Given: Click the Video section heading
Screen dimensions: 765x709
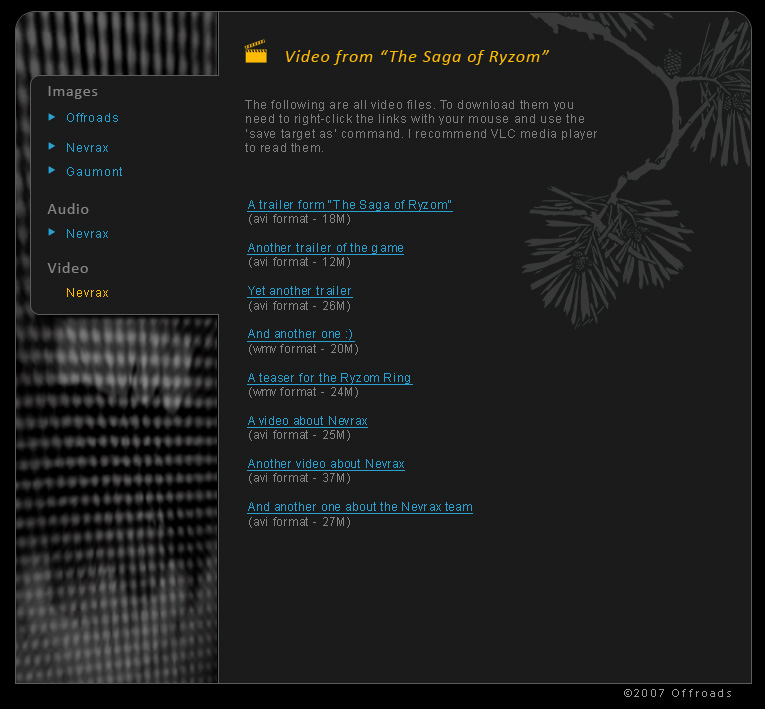Looking at the screenshot, I should pyautogui.click(x=68, y=268).
